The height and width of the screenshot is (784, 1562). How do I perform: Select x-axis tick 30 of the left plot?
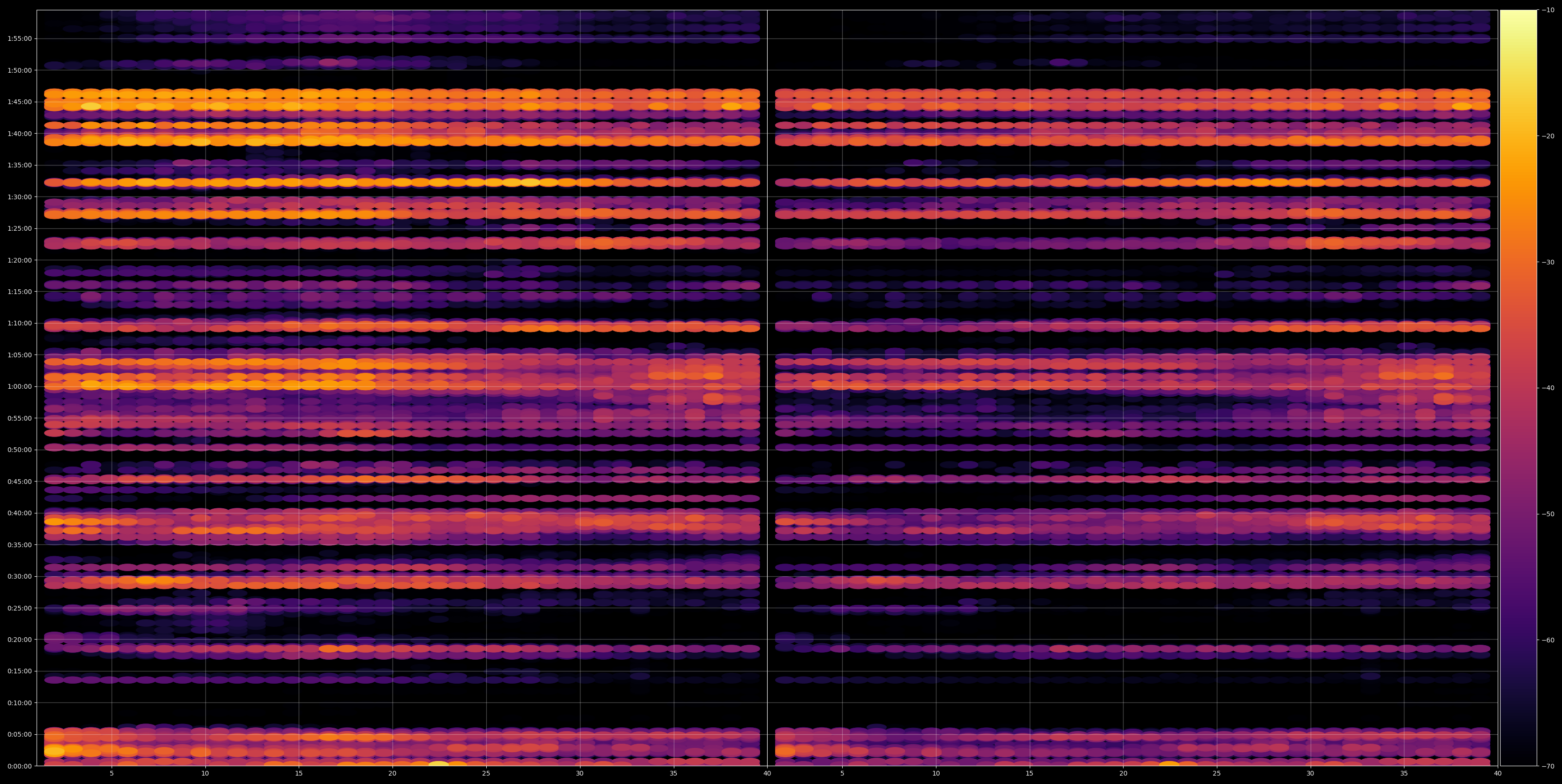580,774
